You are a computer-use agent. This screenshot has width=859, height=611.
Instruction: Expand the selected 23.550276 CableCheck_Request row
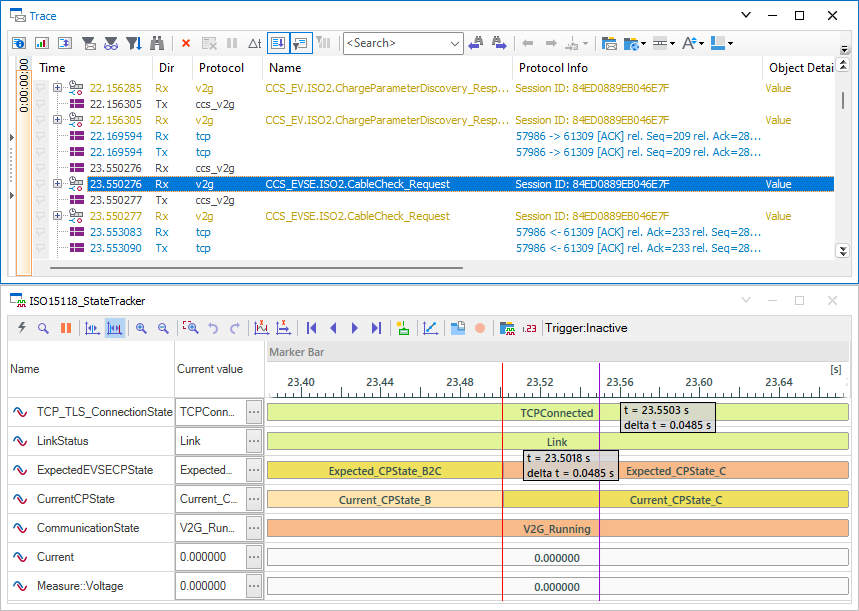tap(57, 184)
